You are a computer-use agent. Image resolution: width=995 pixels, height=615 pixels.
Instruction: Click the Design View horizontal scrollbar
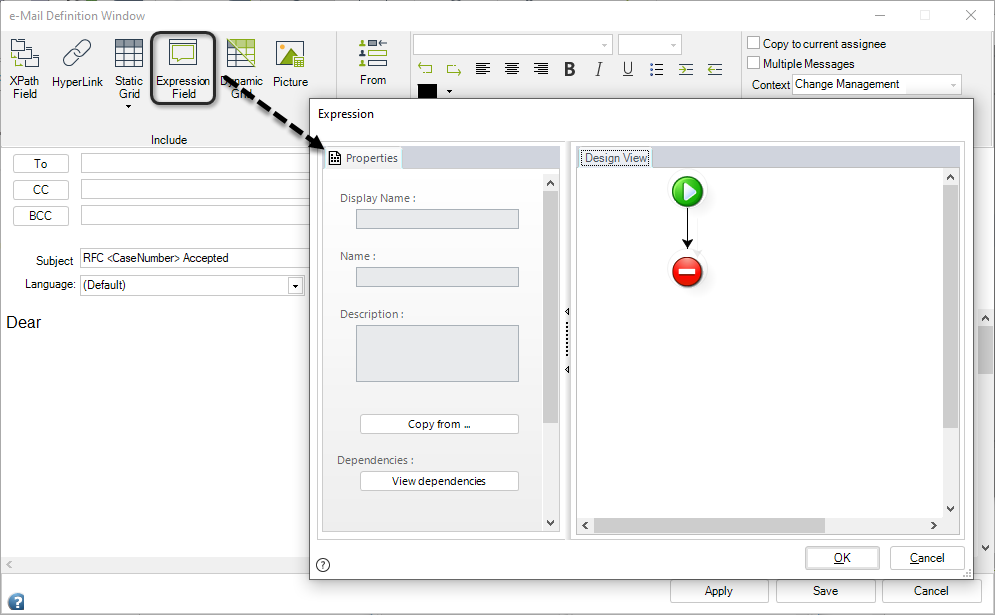(x=709, y=526)
